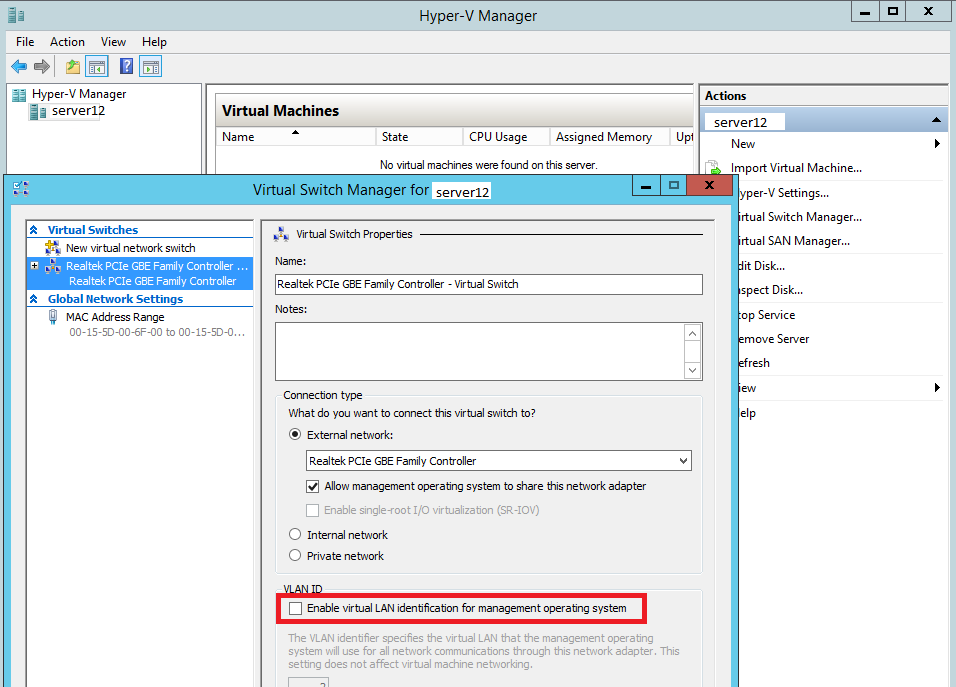Screen dimensions: 956x687
Task: Collapse the Global Network Settings section
Action: [34, 299]
